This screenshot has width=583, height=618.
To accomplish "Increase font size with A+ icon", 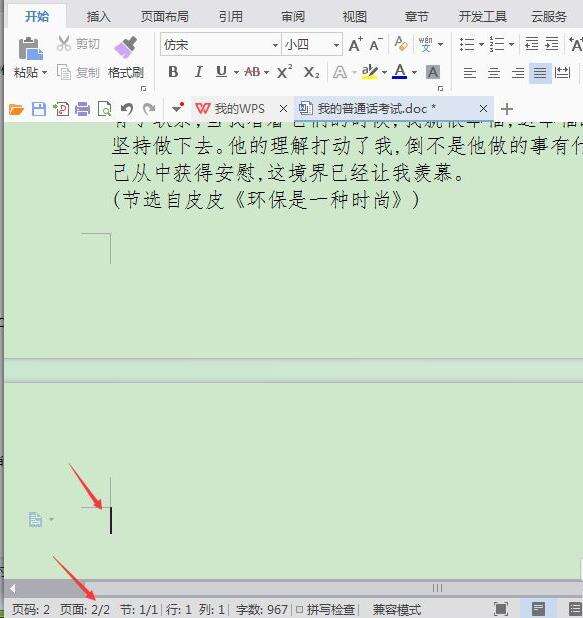I will [355, 45].
